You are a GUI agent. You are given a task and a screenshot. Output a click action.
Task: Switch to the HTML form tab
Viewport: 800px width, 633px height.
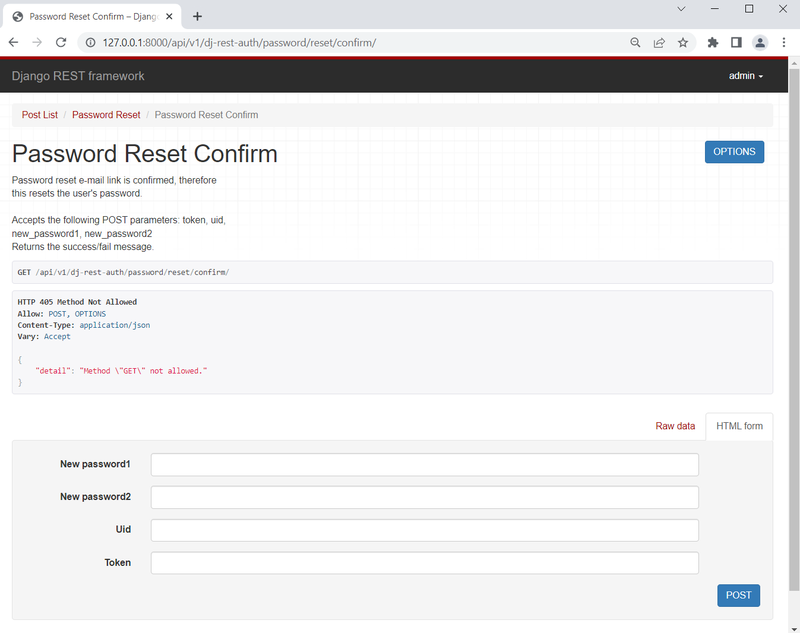pyautogui.click(x=739, y=426)
